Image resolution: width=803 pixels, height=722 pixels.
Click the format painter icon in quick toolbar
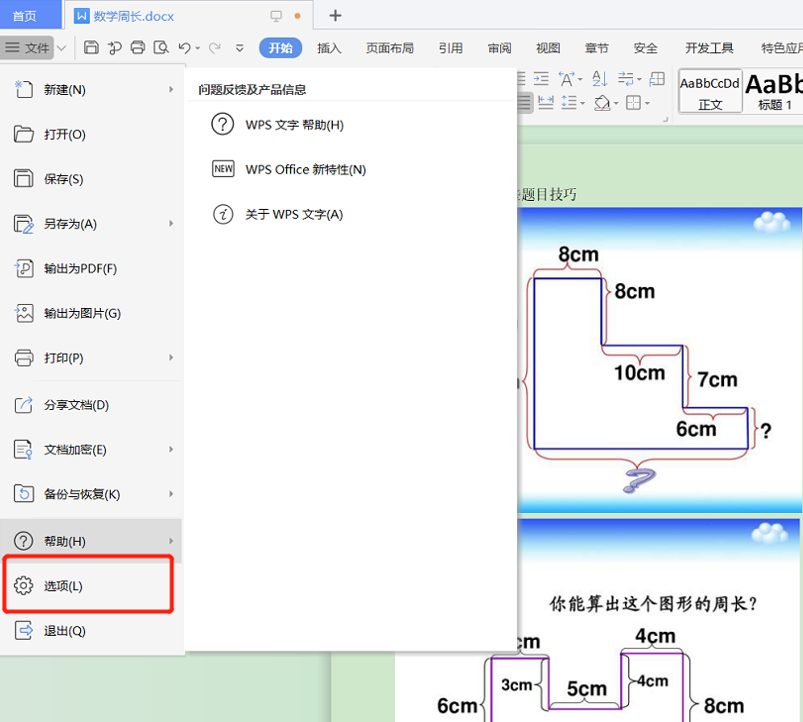point(115,48)
